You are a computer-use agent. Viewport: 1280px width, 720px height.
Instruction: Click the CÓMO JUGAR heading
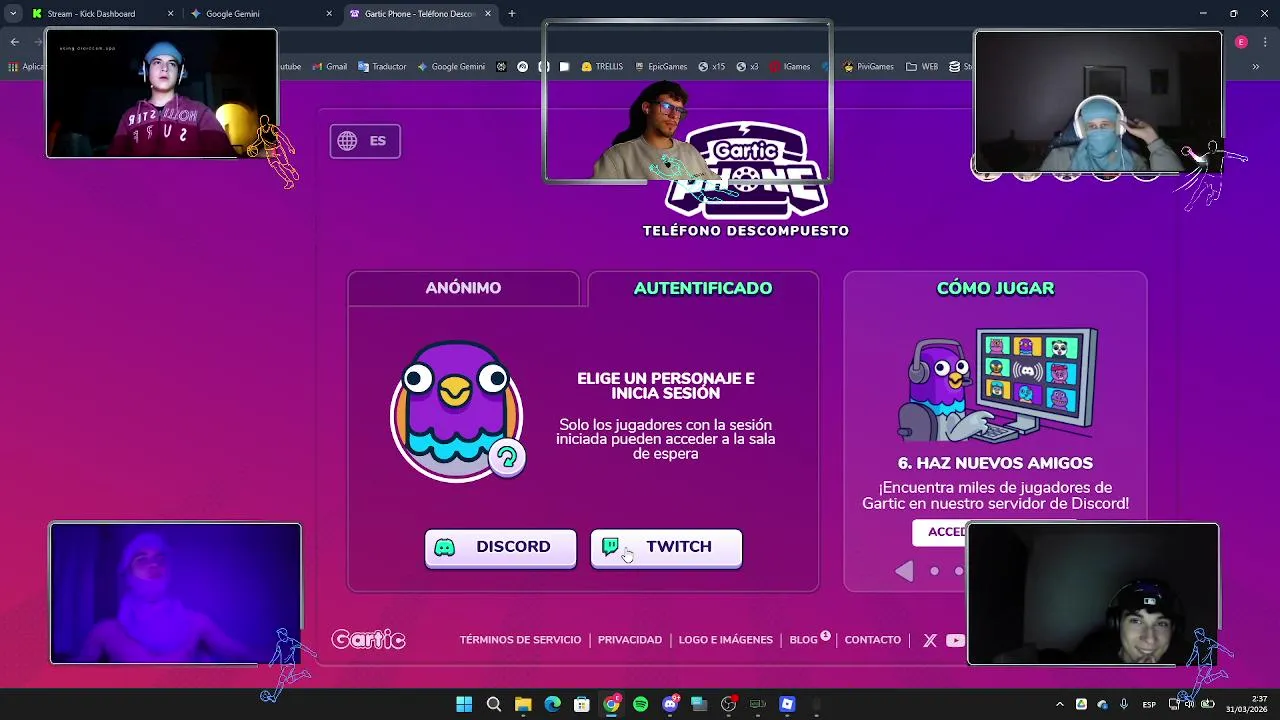[x=995, y=288]
